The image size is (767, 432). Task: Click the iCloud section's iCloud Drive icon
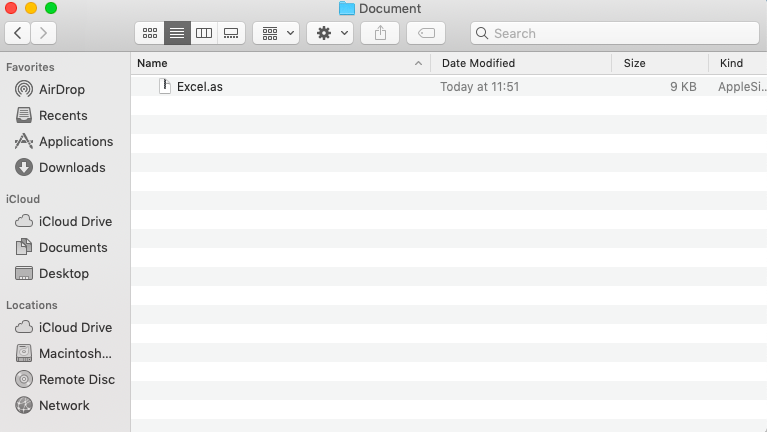(x=24, y=221)
